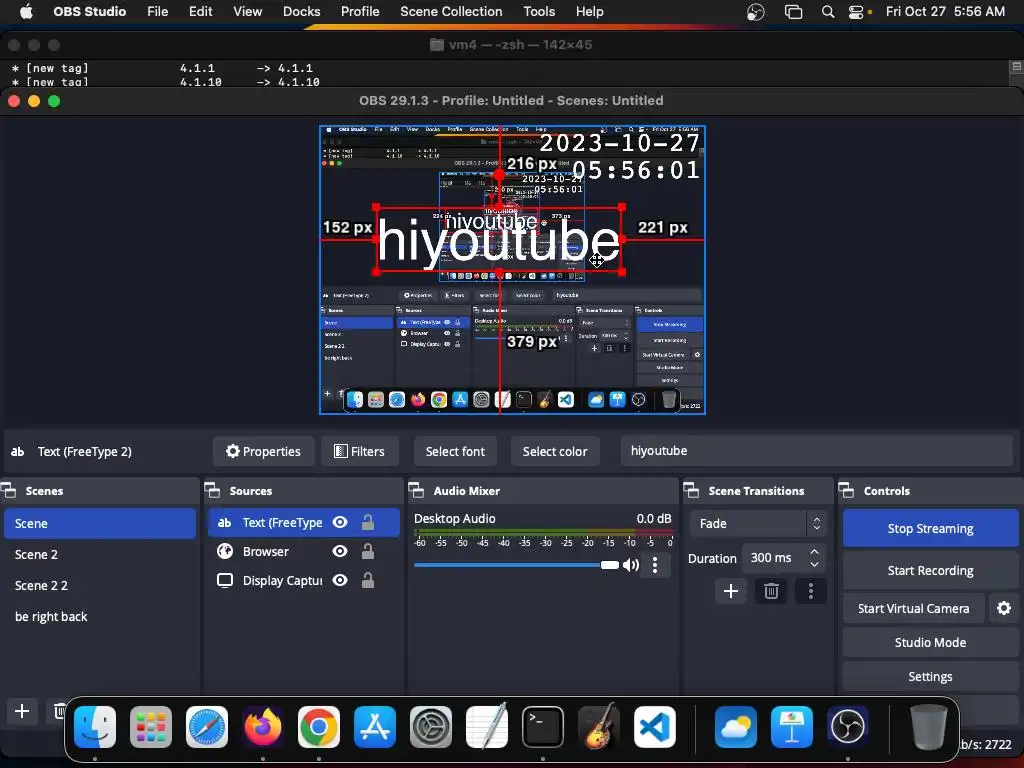Click the Desktop Audio volume slider handle

tap(610, 565)
